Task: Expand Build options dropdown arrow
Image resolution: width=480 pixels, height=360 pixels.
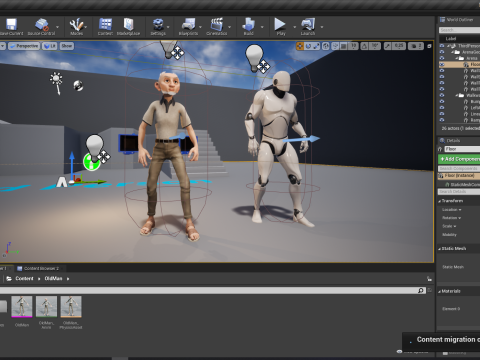Action: (262, 27)
